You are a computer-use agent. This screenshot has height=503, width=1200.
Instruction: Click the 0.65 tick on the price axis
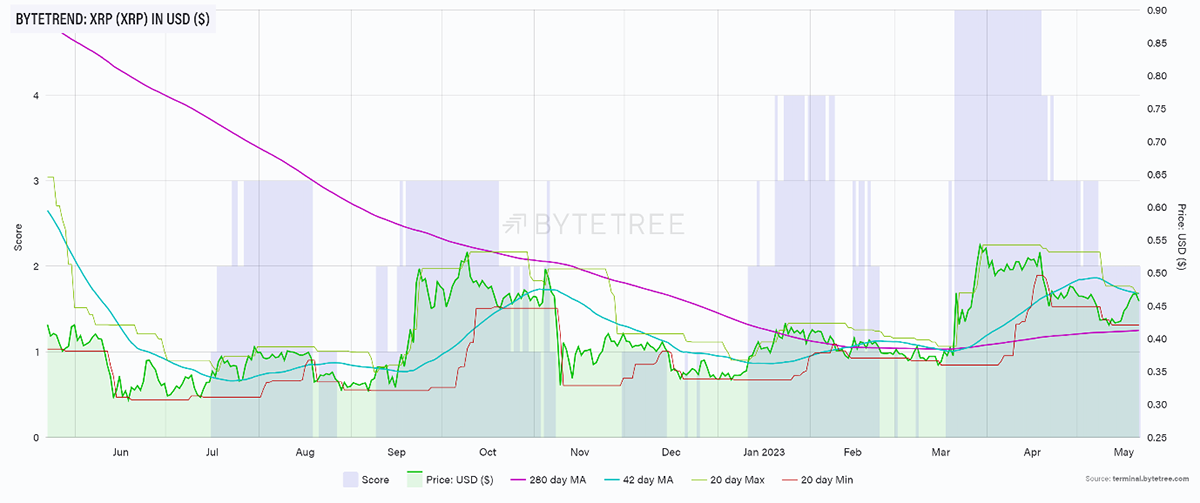(1155, 175)
